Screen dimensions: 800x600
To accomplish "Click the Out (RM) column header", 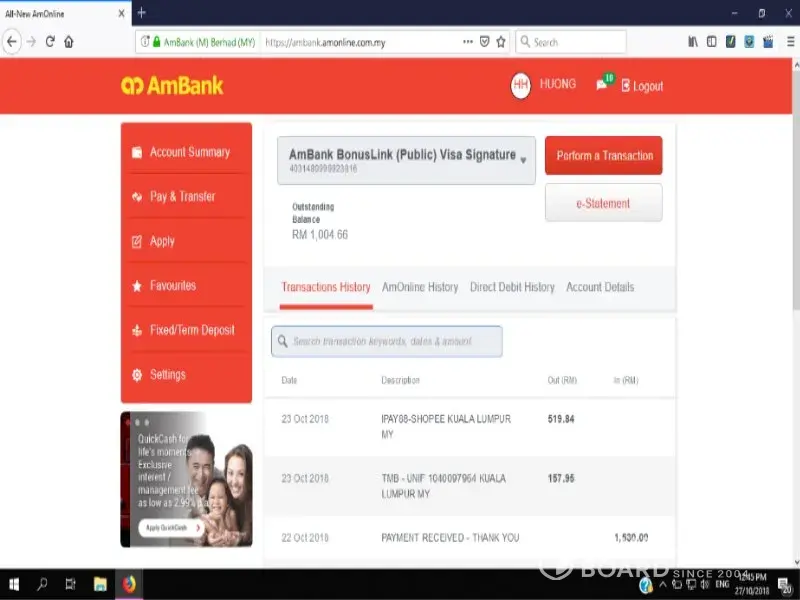I will click(562, 380).
